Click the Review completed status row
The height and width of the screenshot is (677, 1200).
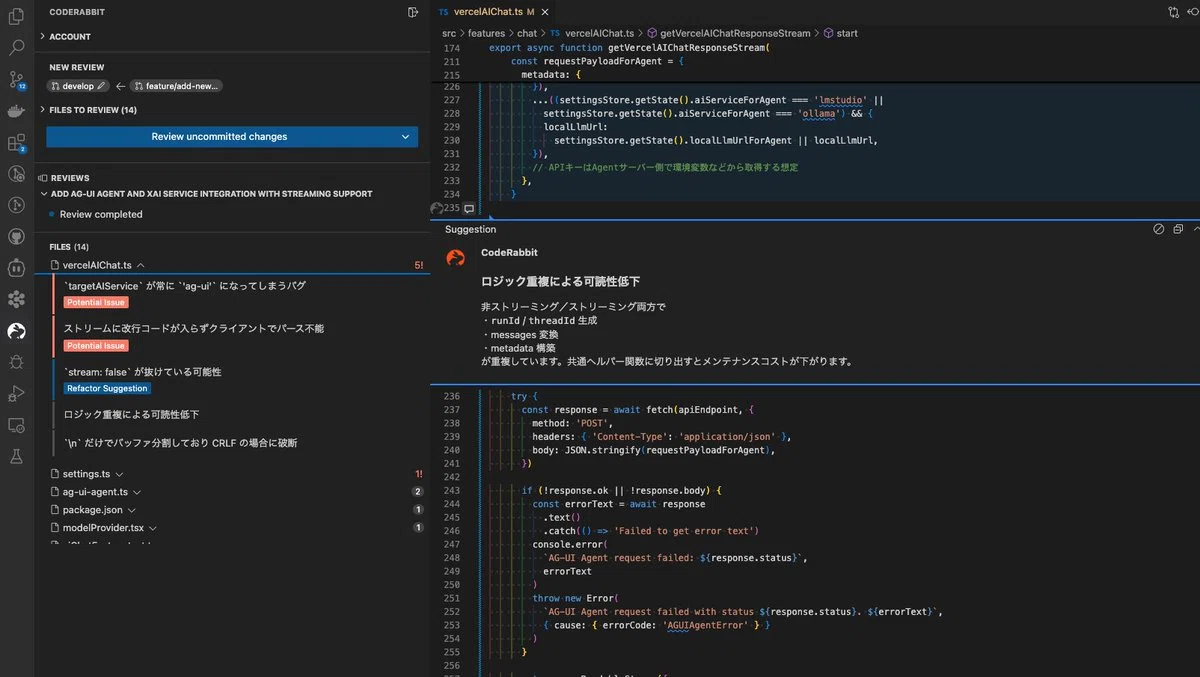coord(101,214)
